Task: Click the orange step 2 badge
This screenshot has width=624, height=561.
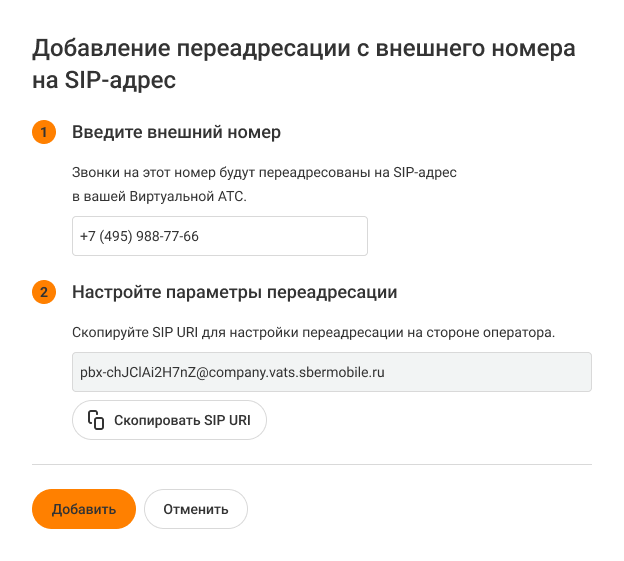Action: click(x=44, y=293)
